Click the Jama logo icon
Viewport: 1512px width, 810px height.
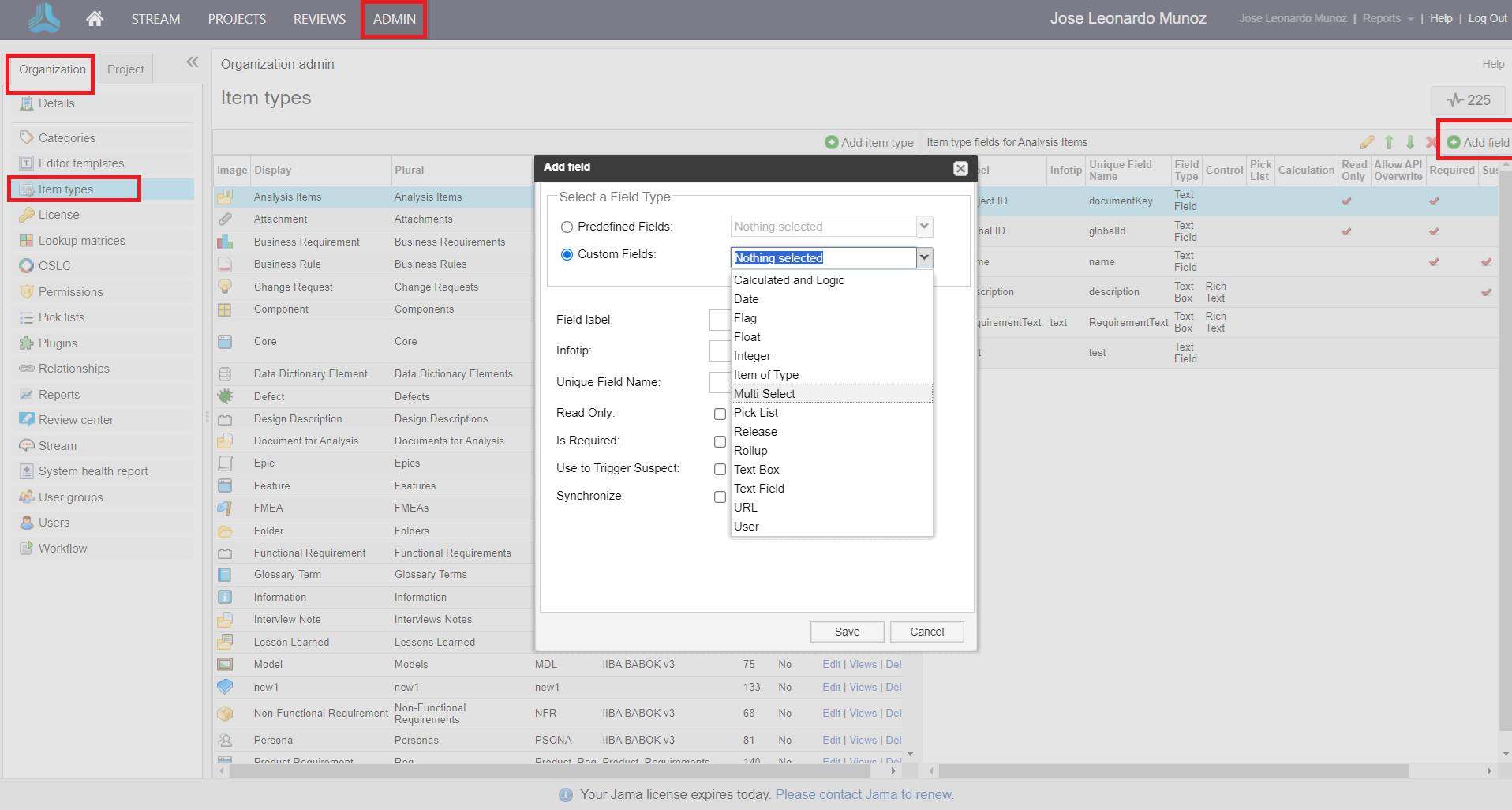coord(43,18)
